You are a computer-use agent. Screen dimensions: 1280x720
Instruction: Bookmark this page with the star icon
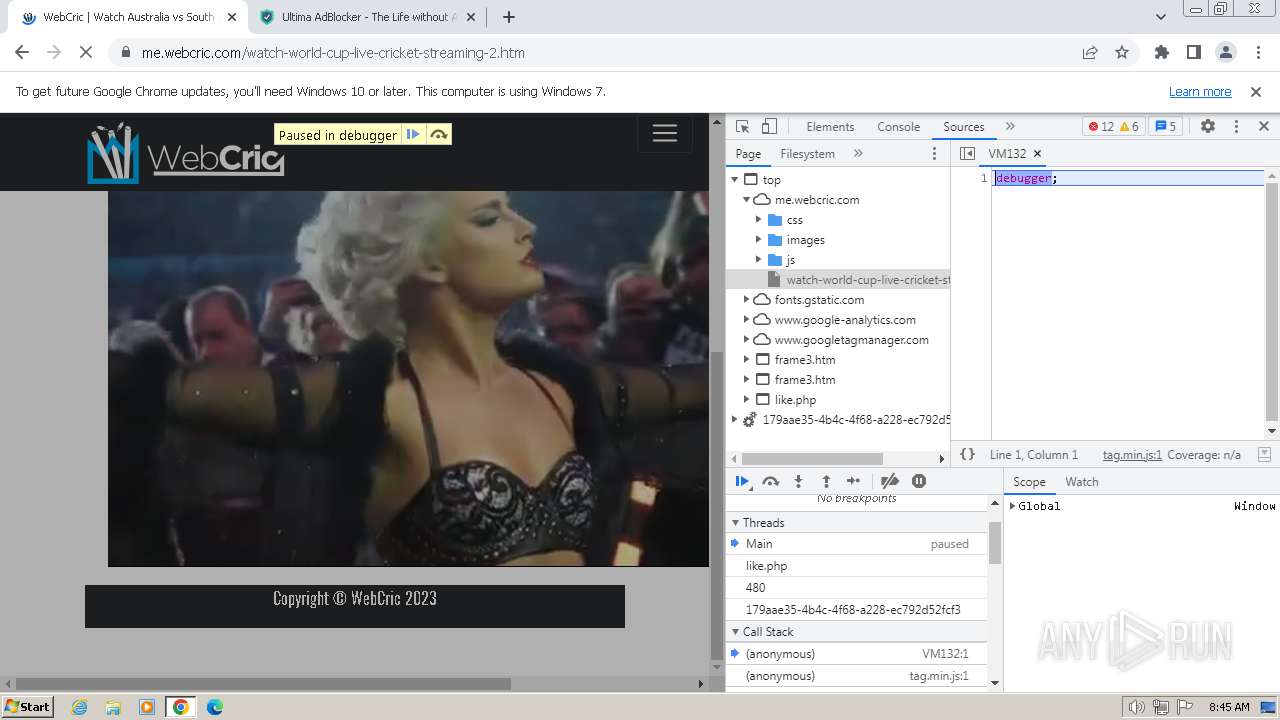click(1122, 53)
